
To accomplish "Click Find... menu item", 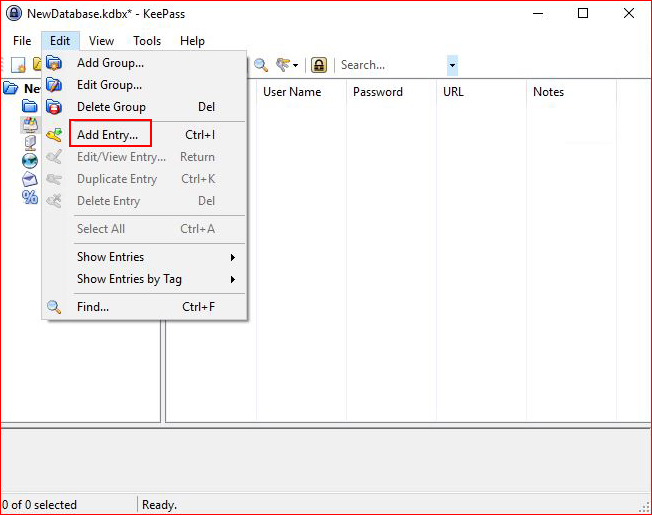I will coord(144,307).
